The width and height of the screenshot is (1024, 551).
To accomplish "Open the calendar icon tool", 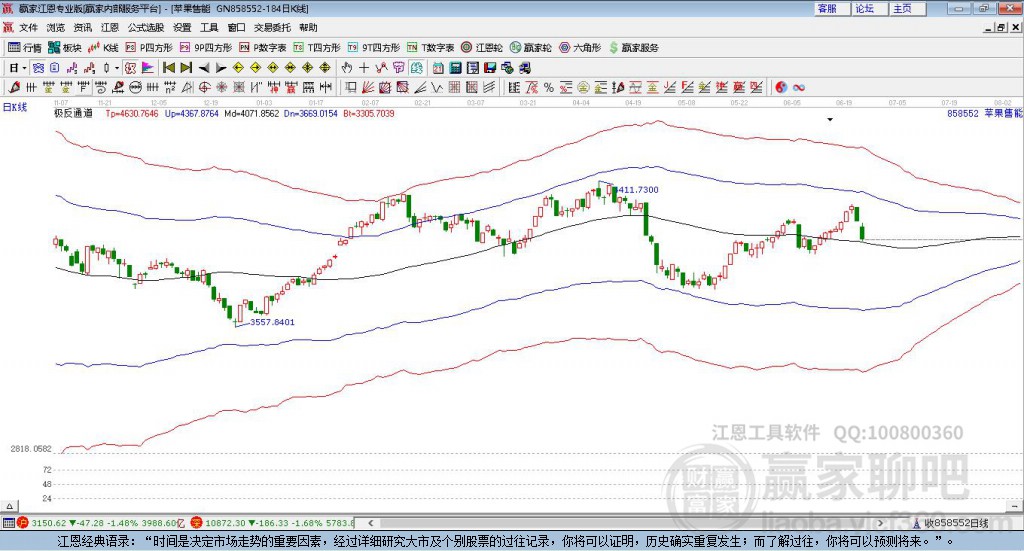I will tap(438, 68).
